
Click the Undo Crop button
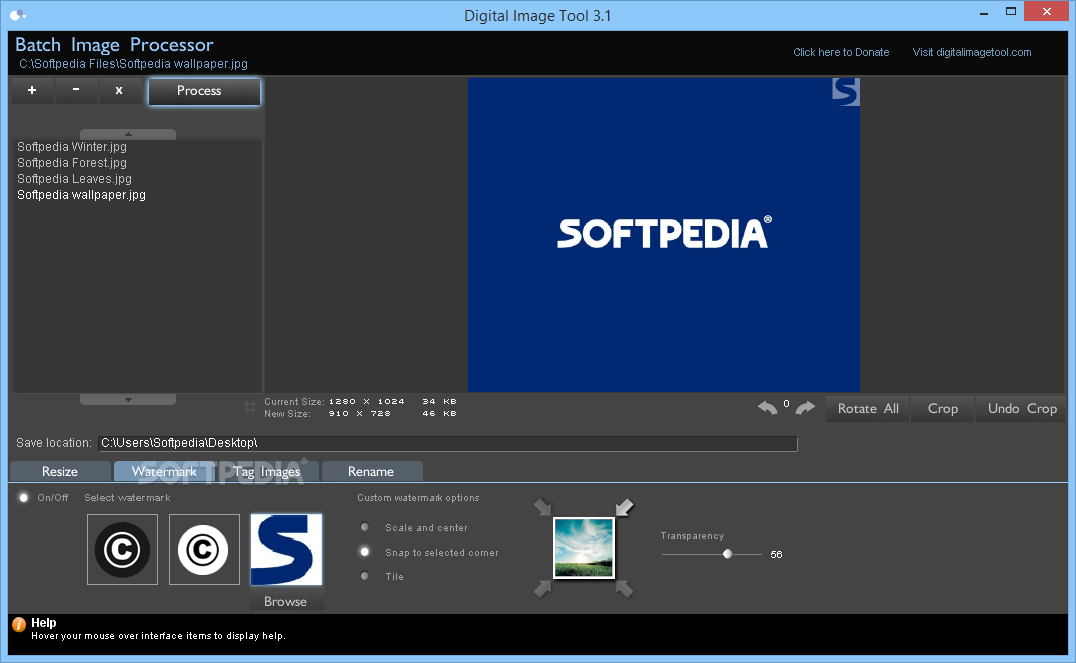[1021, 408]
